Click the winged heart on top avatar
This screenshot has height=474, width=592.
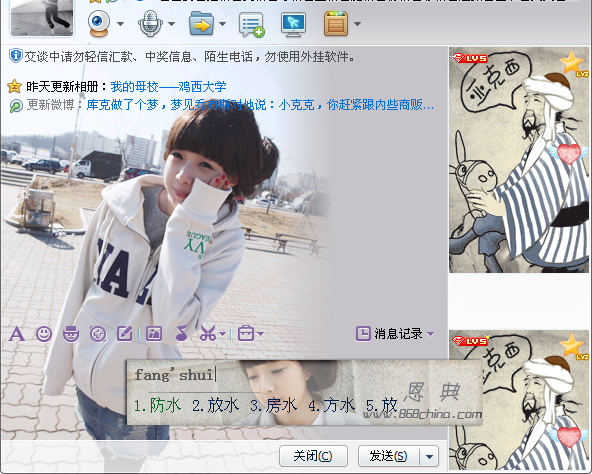click(x=569, y=154)
